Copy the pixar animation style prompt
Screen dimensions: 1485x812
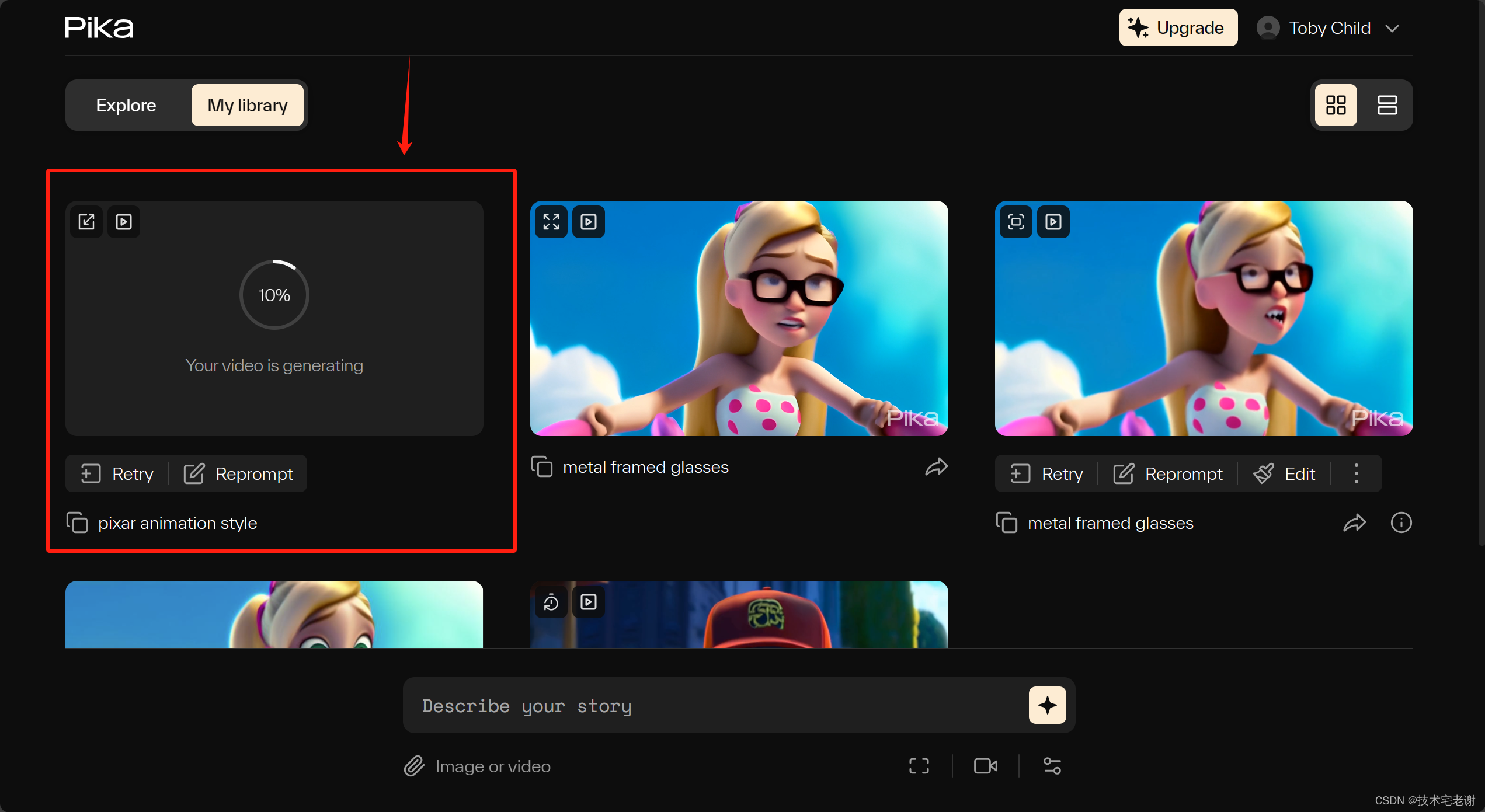77,523
